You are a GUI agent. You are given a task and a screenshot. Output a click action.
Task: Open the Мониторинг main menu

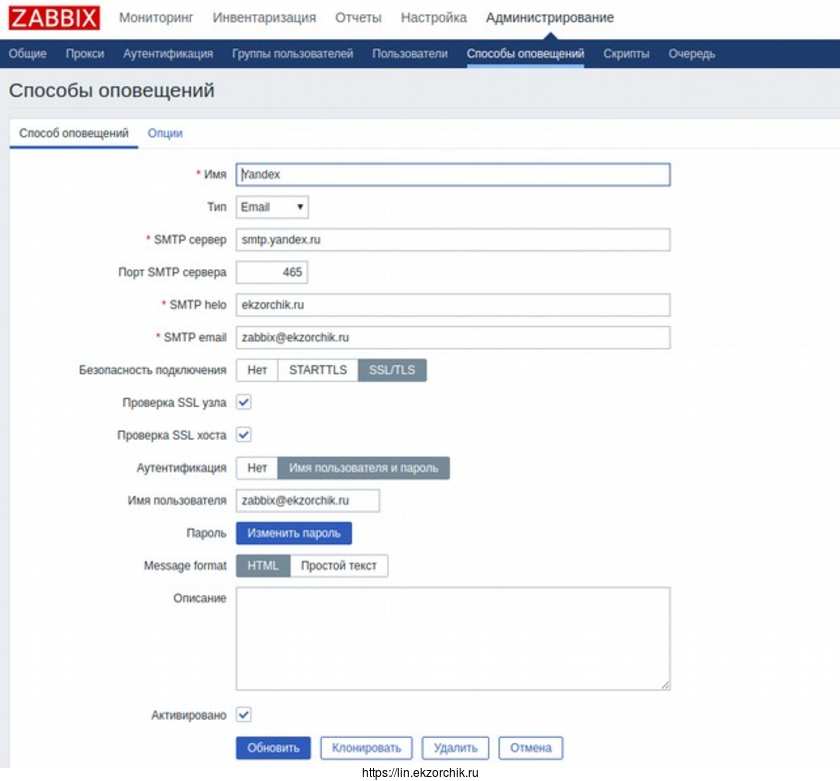click(156, 18)
